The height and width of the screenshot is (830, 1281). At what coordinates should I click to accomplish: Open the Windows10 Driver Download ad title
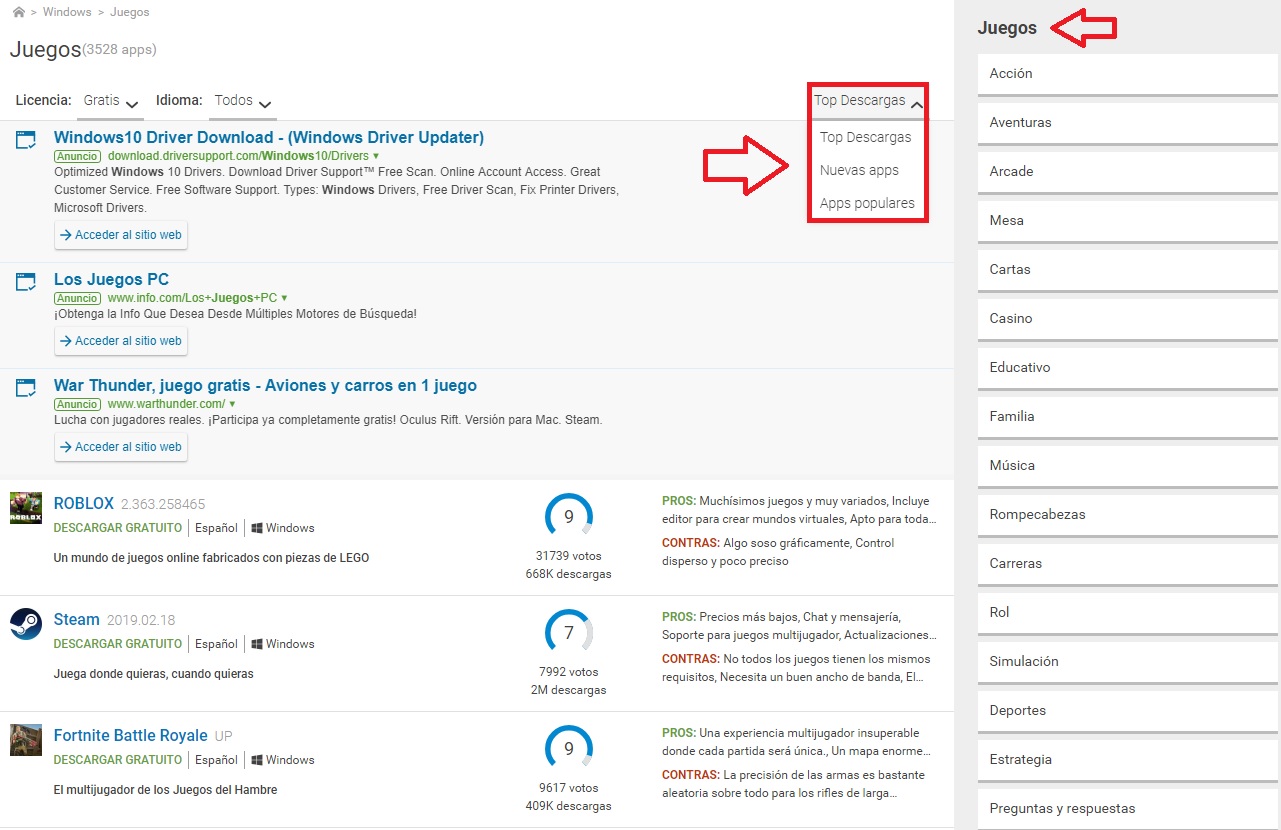click(269, 137)
